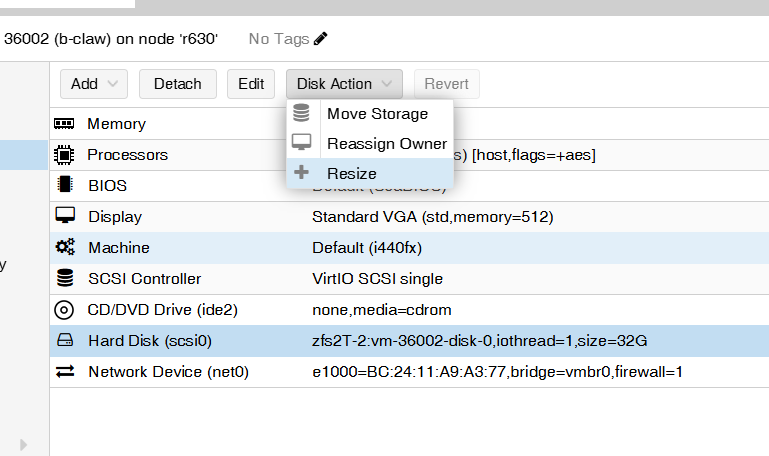769x456 pixels.
Task: Select the SCSI Controller row value
Action: click(377, 279)
